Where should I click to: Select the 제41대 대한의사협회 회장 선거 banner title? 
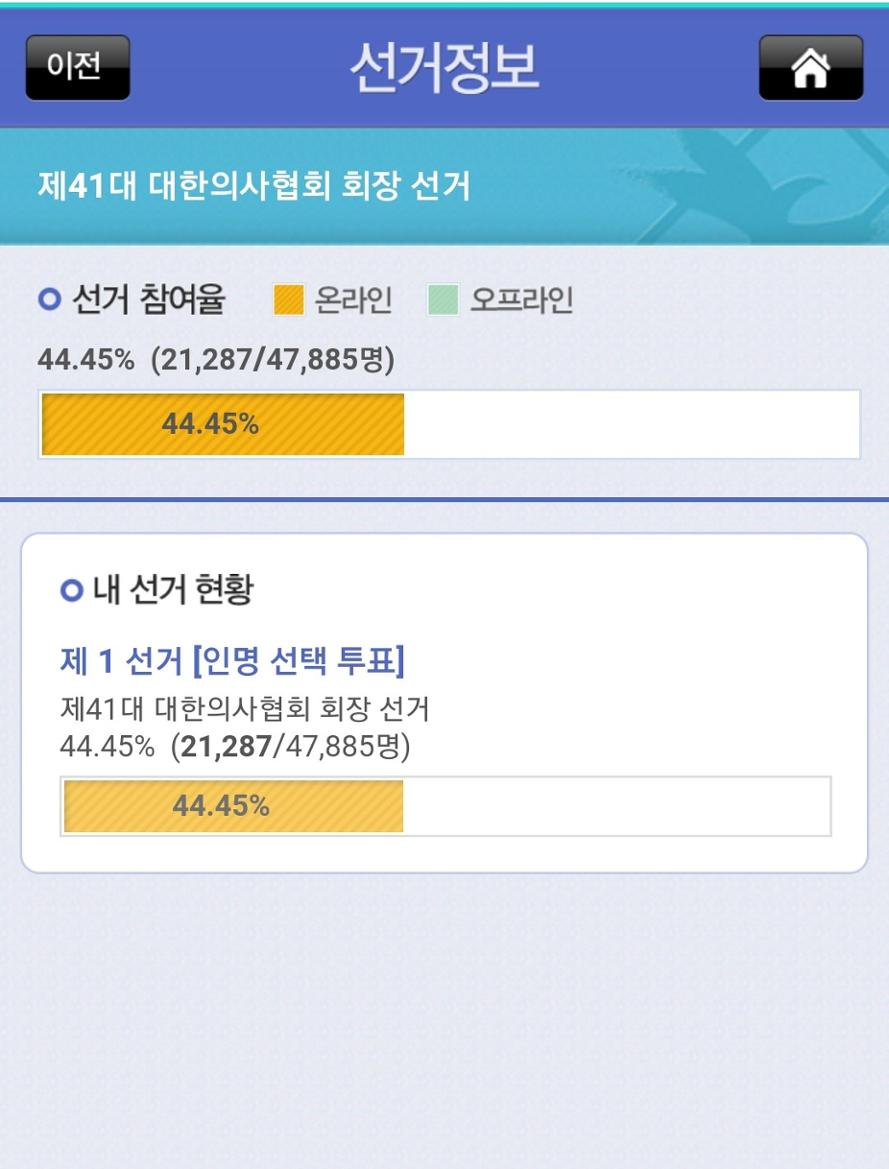click(x=253, y=186)
